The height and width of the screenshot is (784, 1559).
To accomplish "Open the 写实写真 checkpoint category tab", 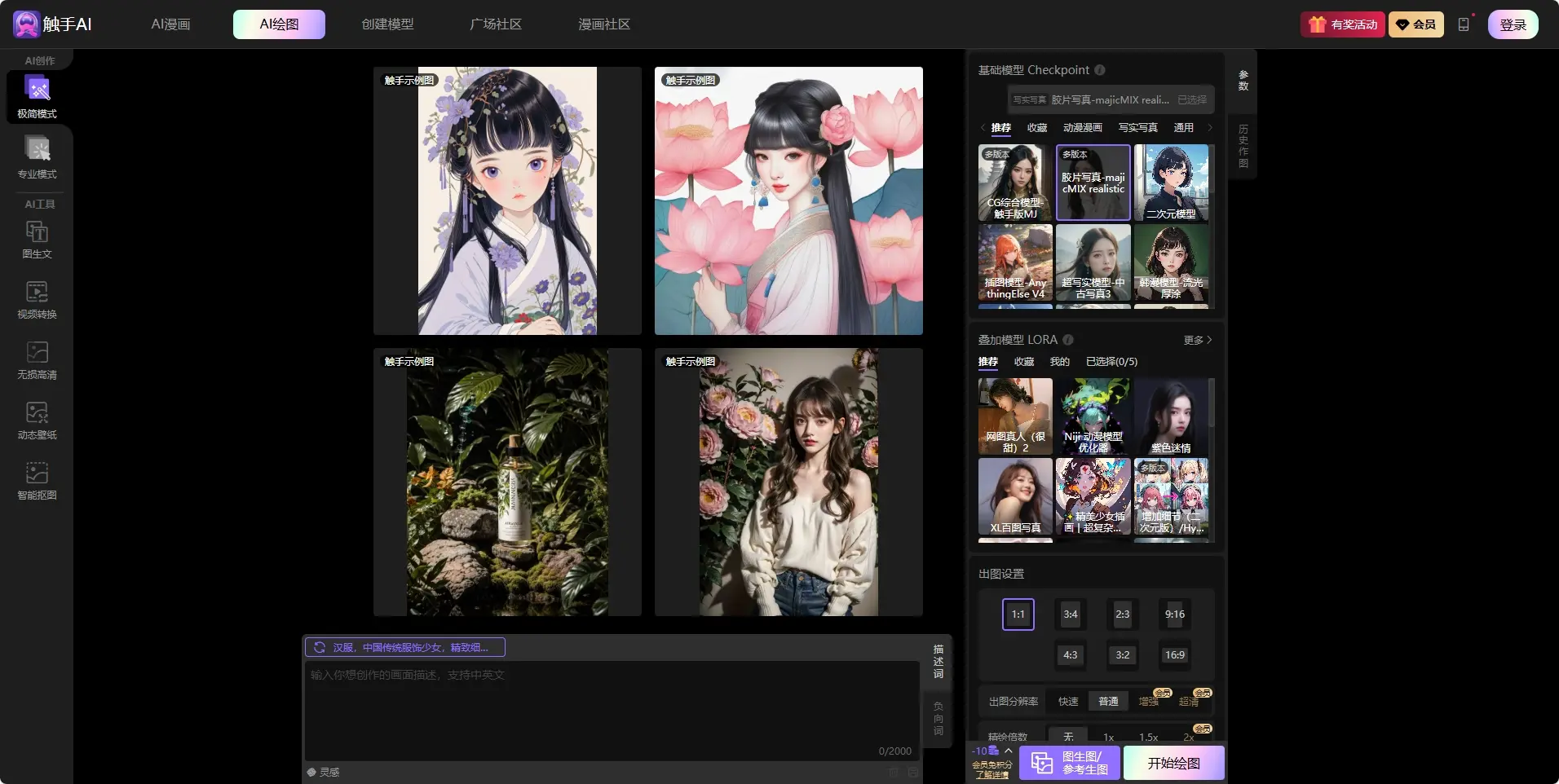I will [1137, 128].
